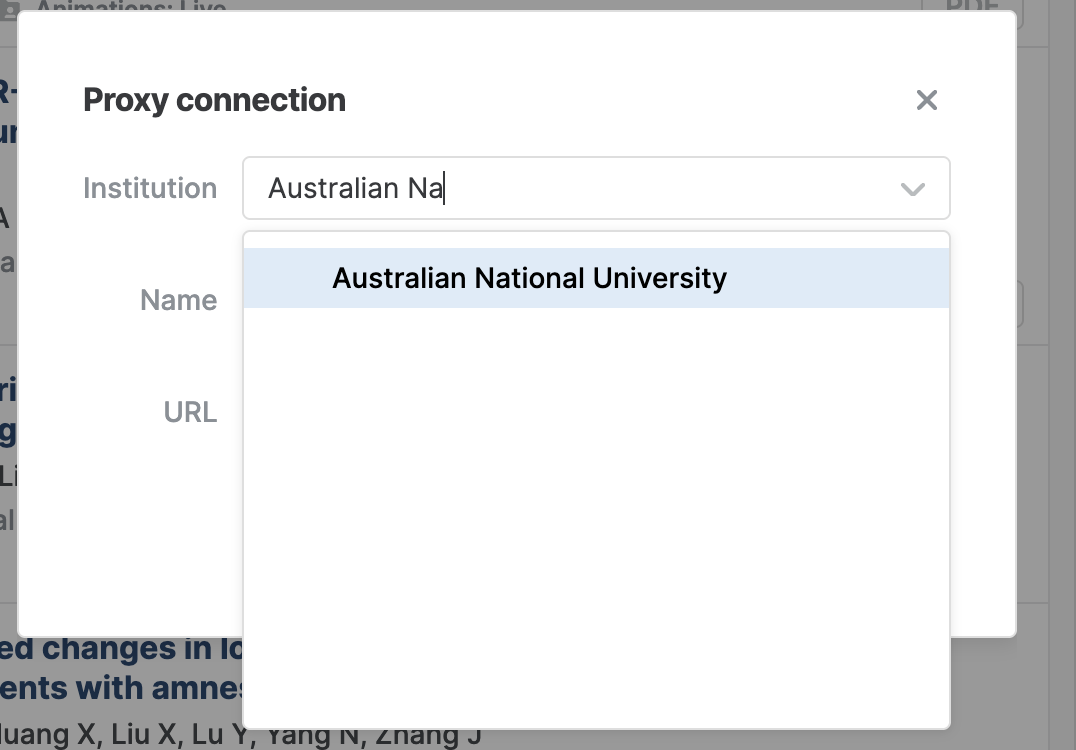Open the article title starting "ed changes in"
The height and width of the screenshot is (750, 1076).
[120, 650]
